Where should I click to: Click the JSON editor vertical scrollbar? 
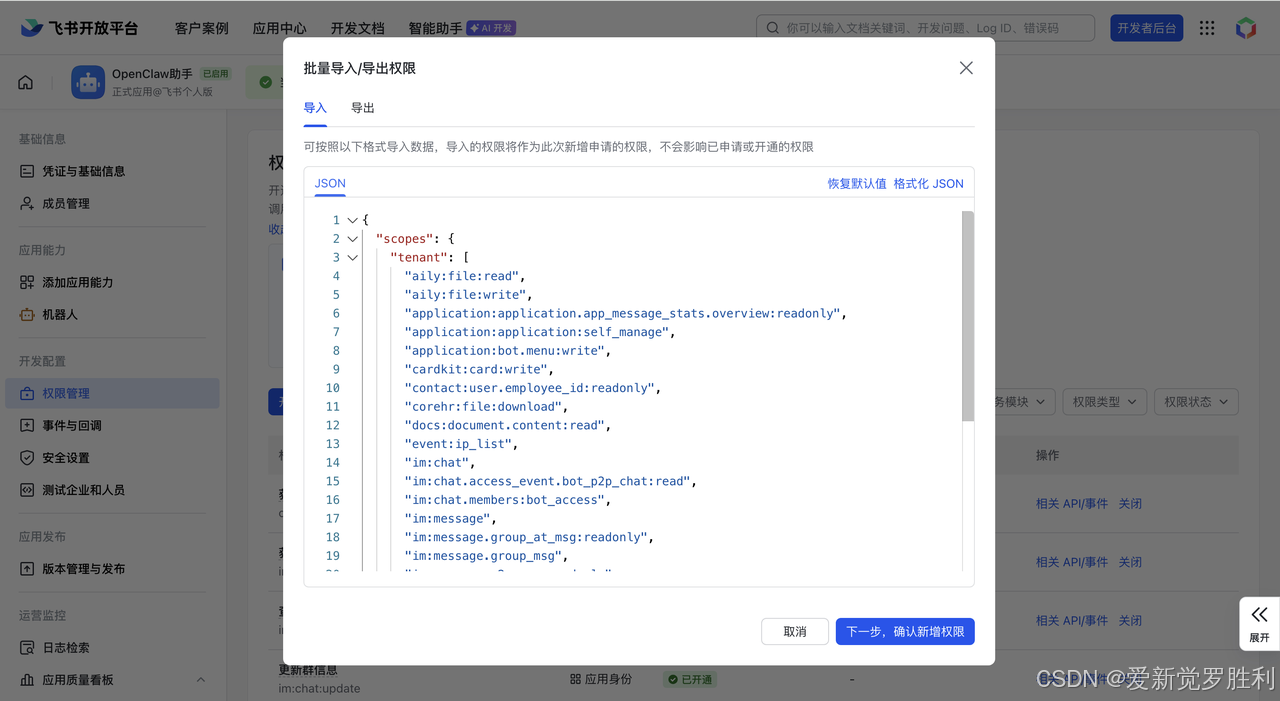[x=968, y=315]
